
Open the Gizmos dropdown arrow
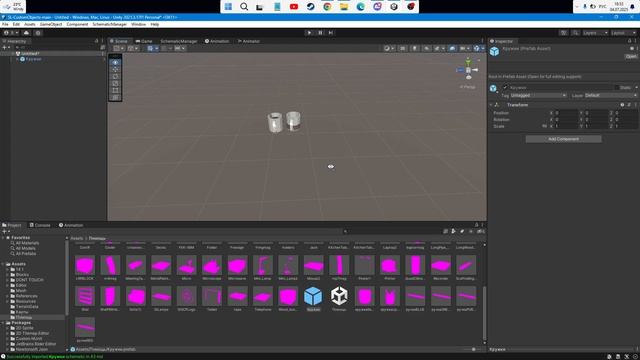tap(483, 48)
